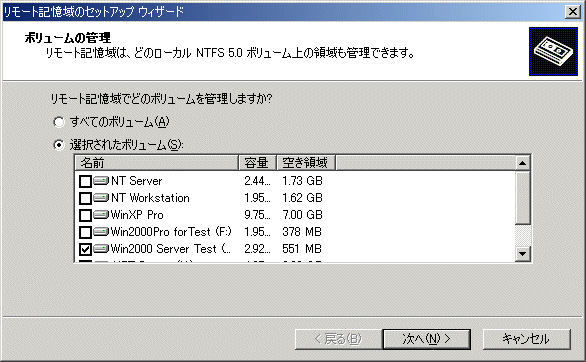Click the キャンセル button
The height and width of the screenshot is (362, 586).
click(x=527, y=339)
